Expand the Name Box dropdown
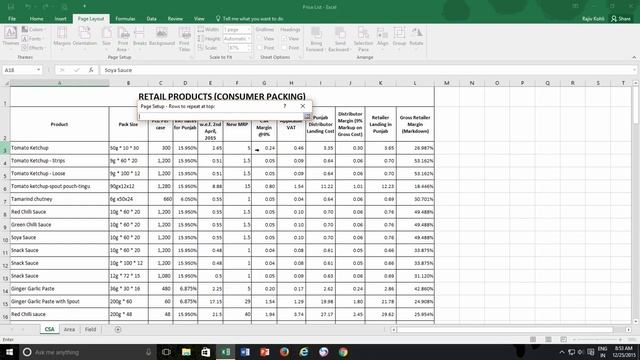This screenshot has height=360, width=640. tap(38, 70)
